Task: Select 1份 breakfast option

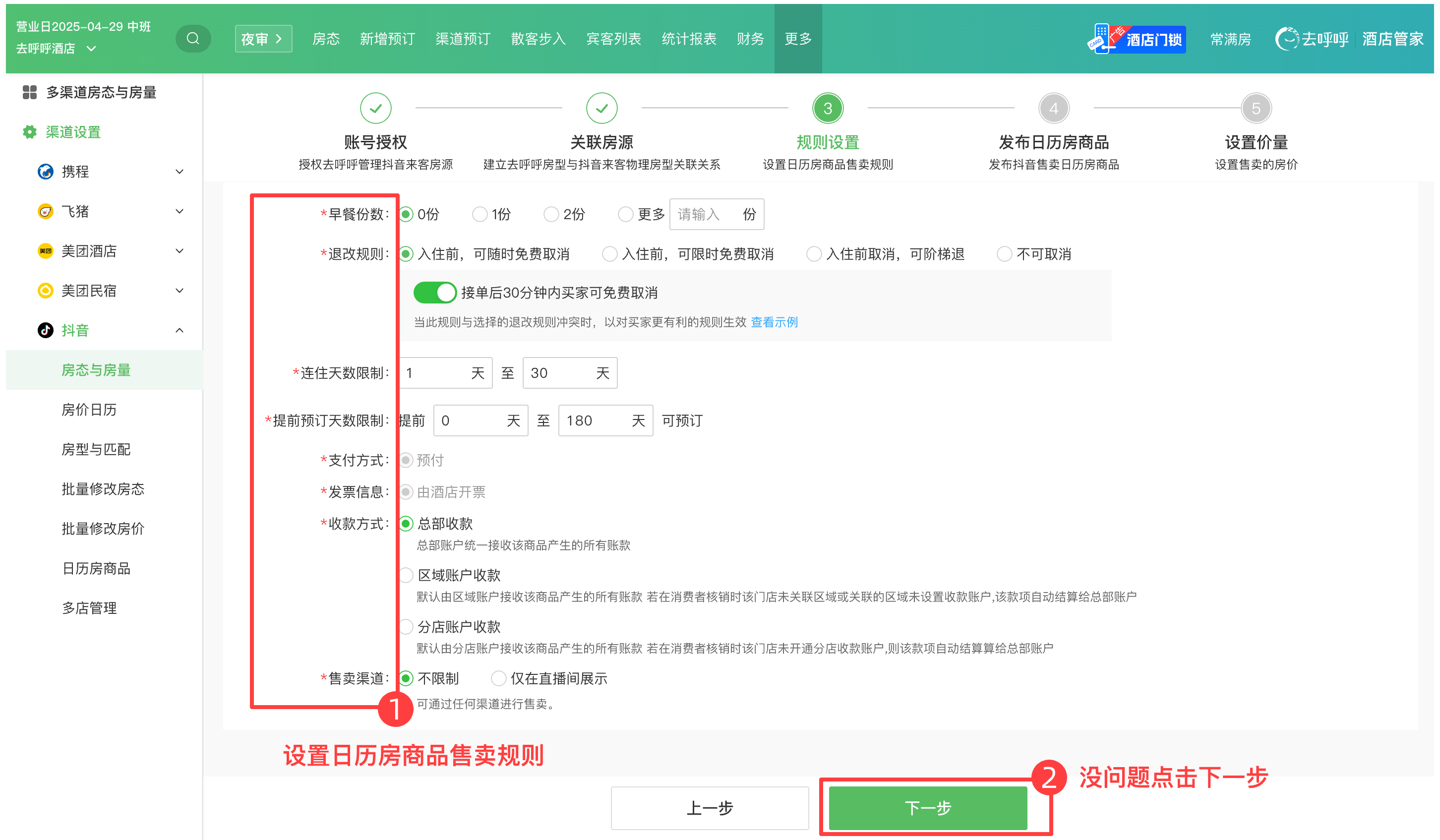Action: (480, 214)
